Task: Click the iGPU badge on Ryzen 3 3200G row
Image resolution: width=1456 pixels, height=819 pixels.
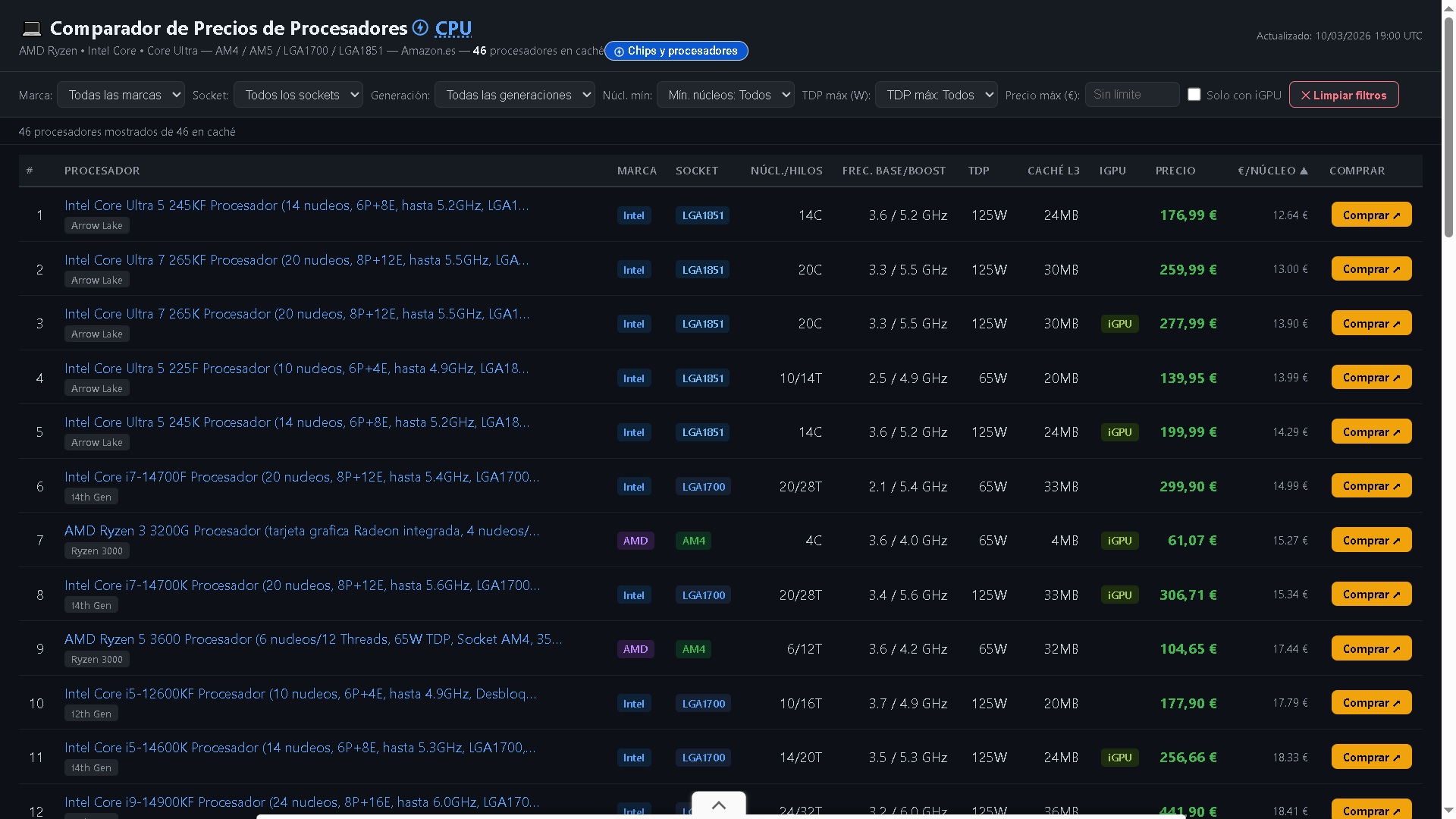Action: [1119, 541]
